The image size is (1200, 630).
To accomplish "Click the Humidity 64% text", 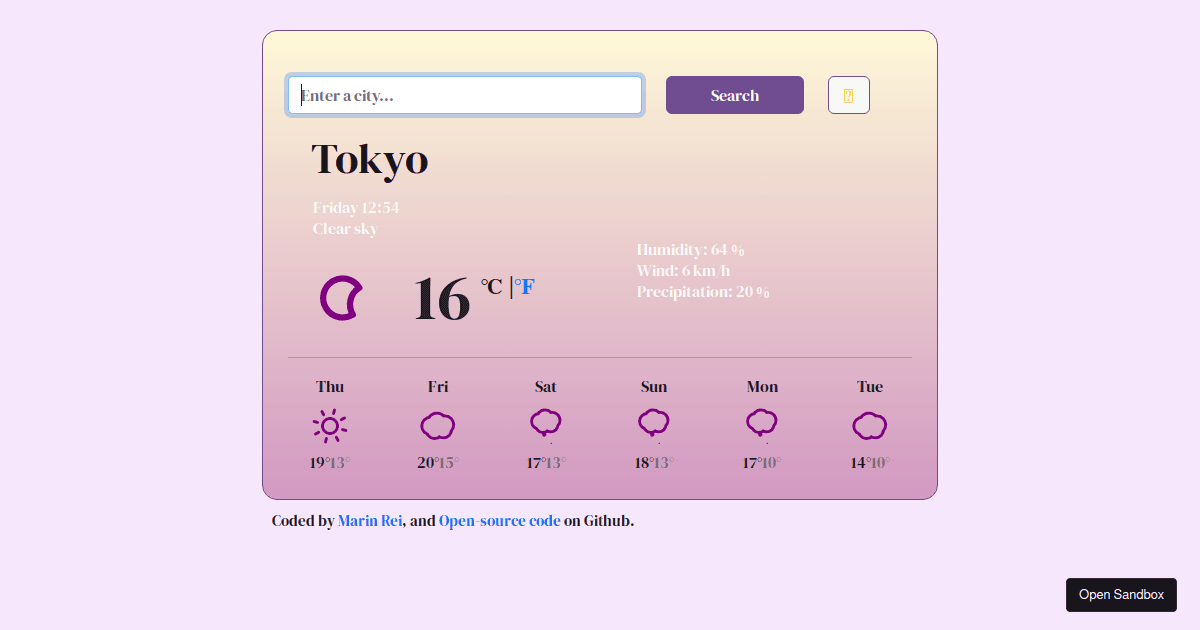I will (689, 249).
